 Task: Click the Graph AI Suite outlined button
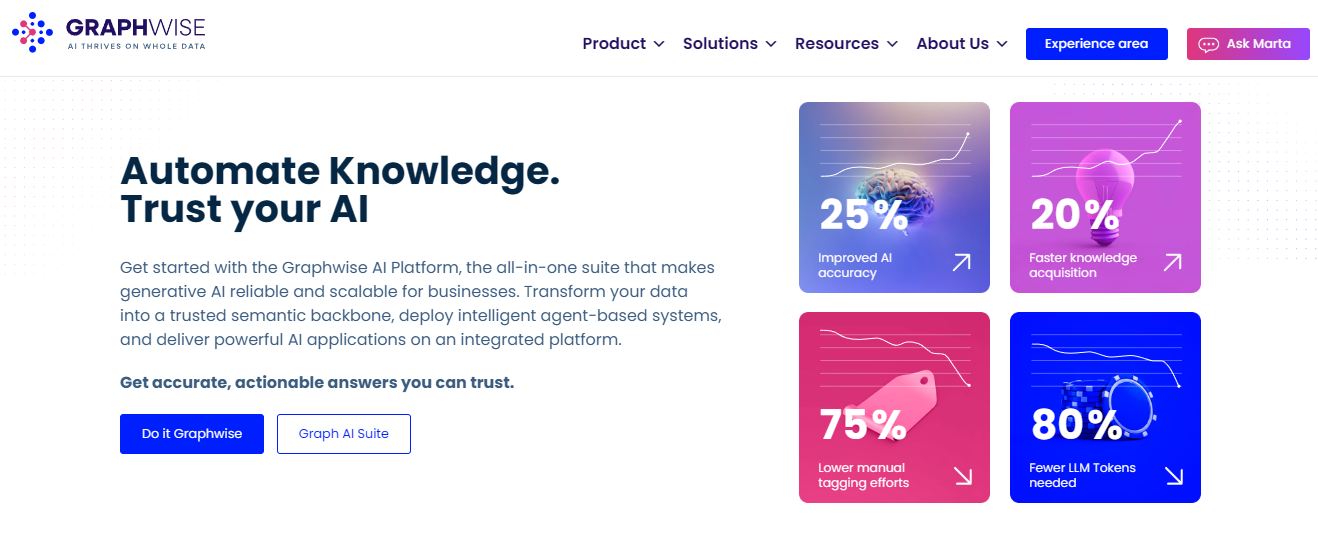coord(344,434)
